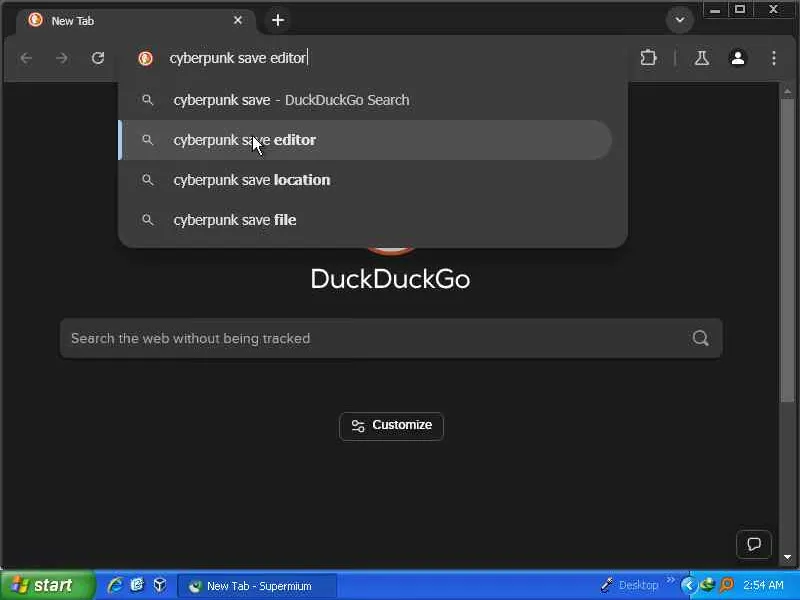Click the DuckDuckGo search box on page
Viewport: 800px width, 600px height.
point(391,338)
